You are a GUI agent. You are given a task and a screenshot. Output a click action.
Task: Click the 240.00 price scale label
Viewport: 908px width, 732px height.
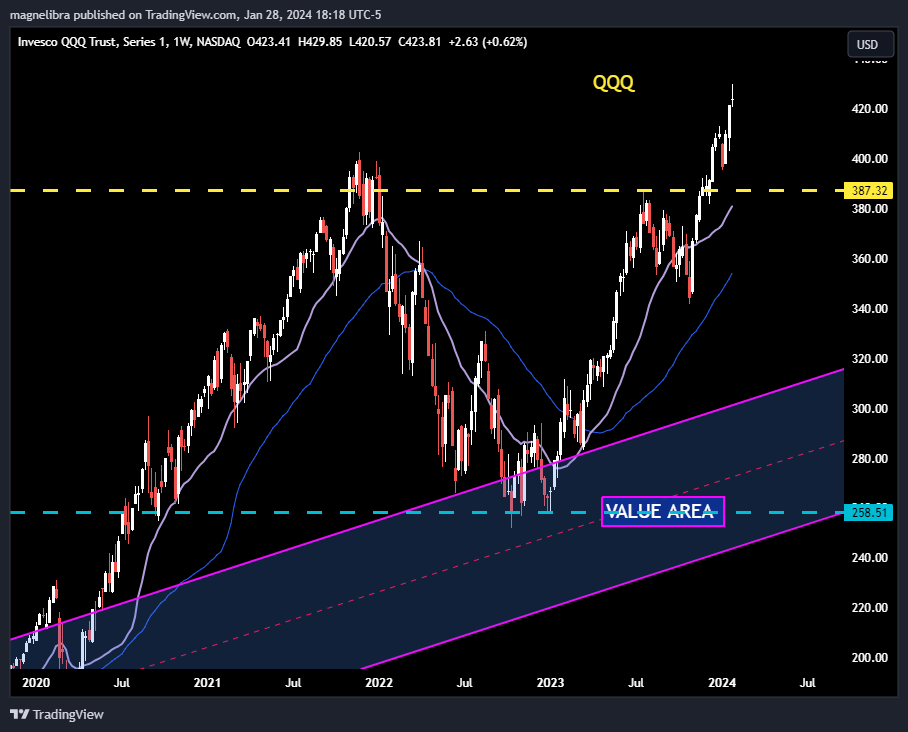(x=869, y=558)
